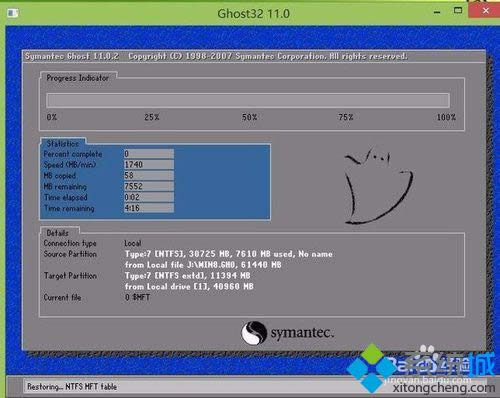Click the 100% progress marker label
Screen dimensions: 500x398
coord(446,117)
